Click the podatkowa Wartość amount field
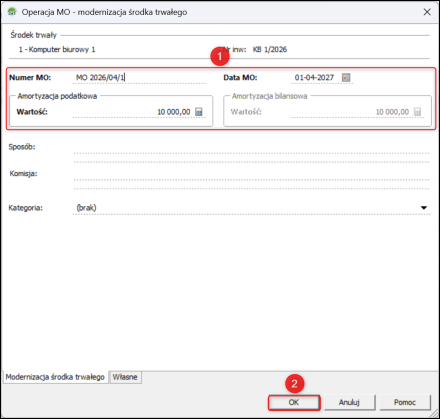This screenshot has width=440, height=419. tap(132, 112)
